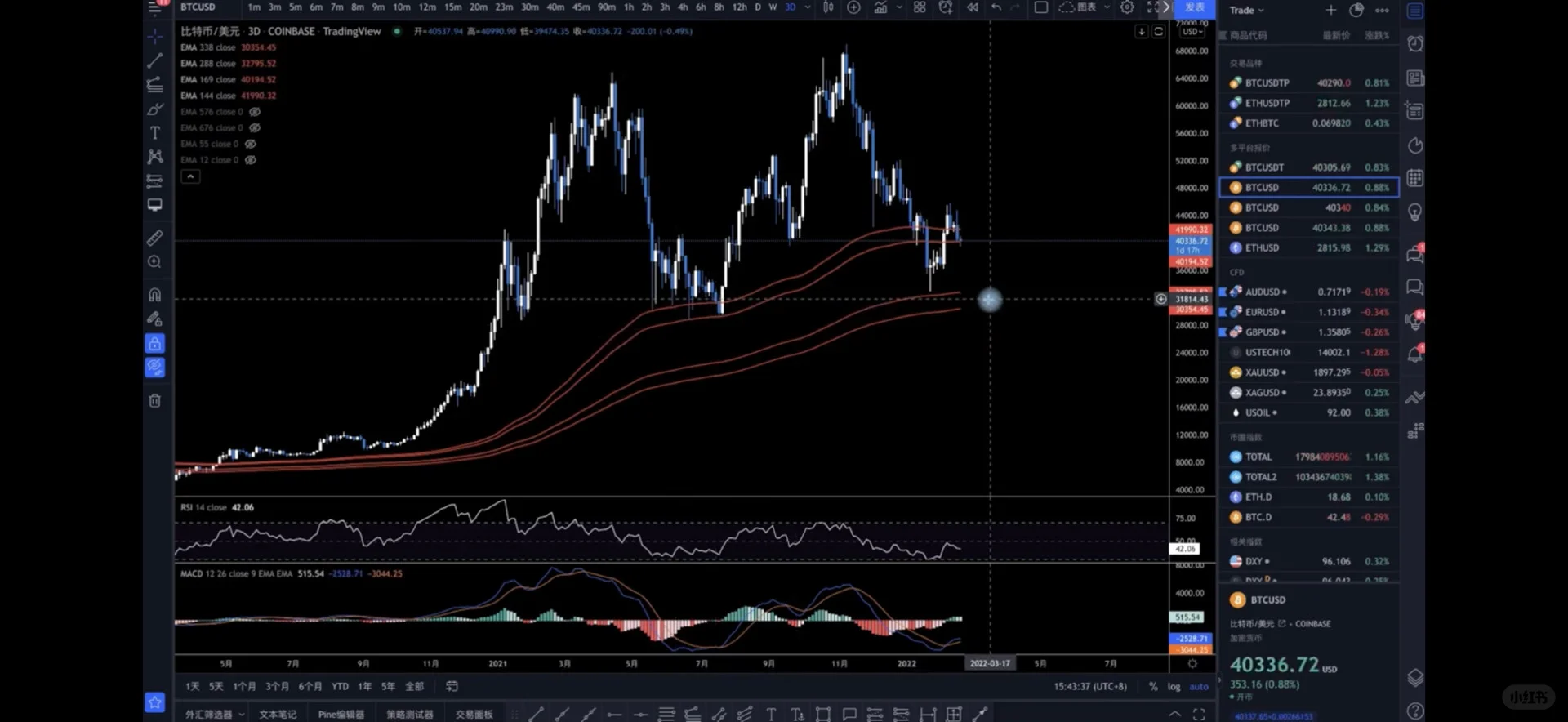Click the blue favorites star button

(x=154, y=702)
